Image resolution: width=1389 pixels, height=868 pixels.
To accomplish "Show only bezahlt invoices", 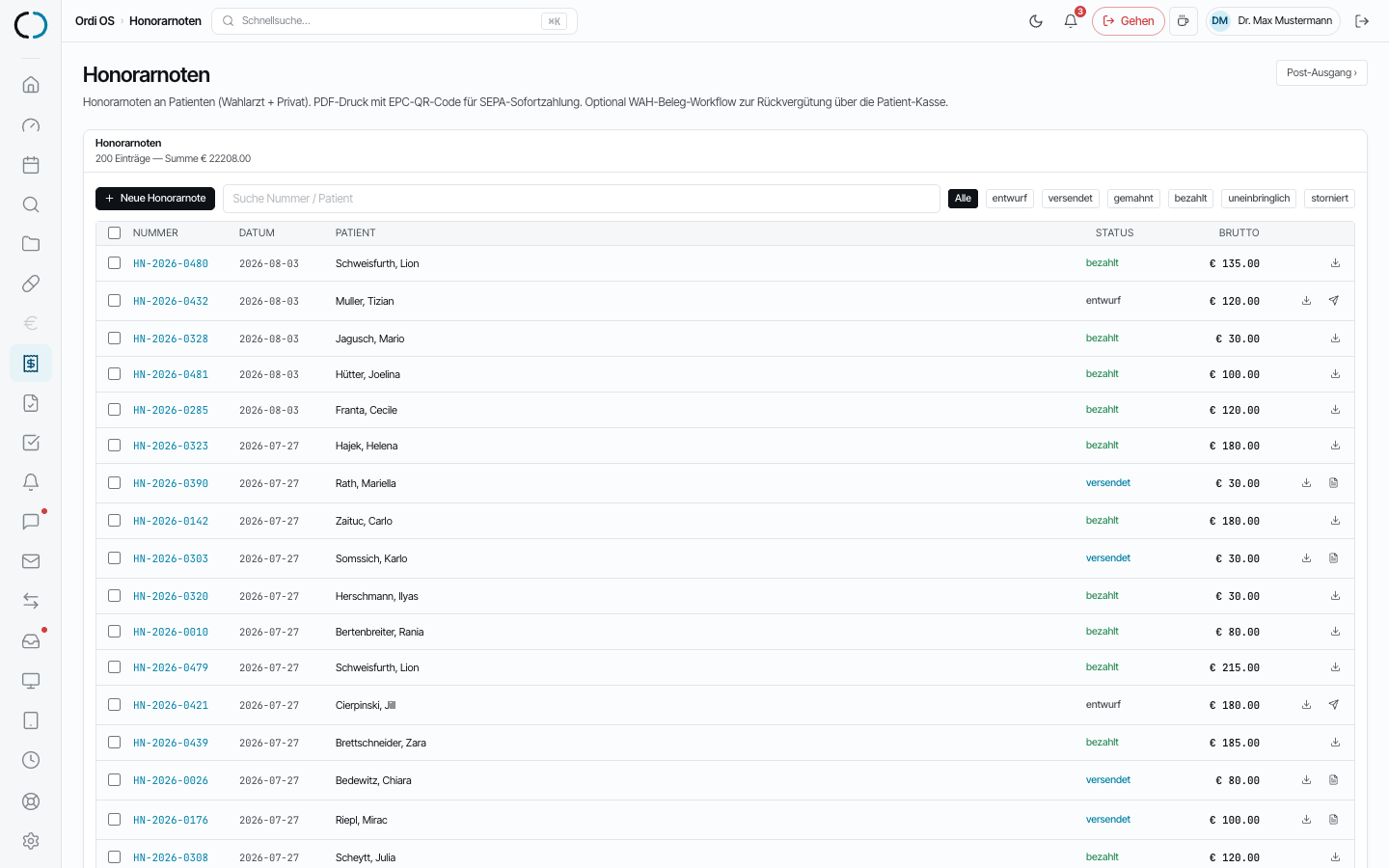I will (x=1190, y=199).
